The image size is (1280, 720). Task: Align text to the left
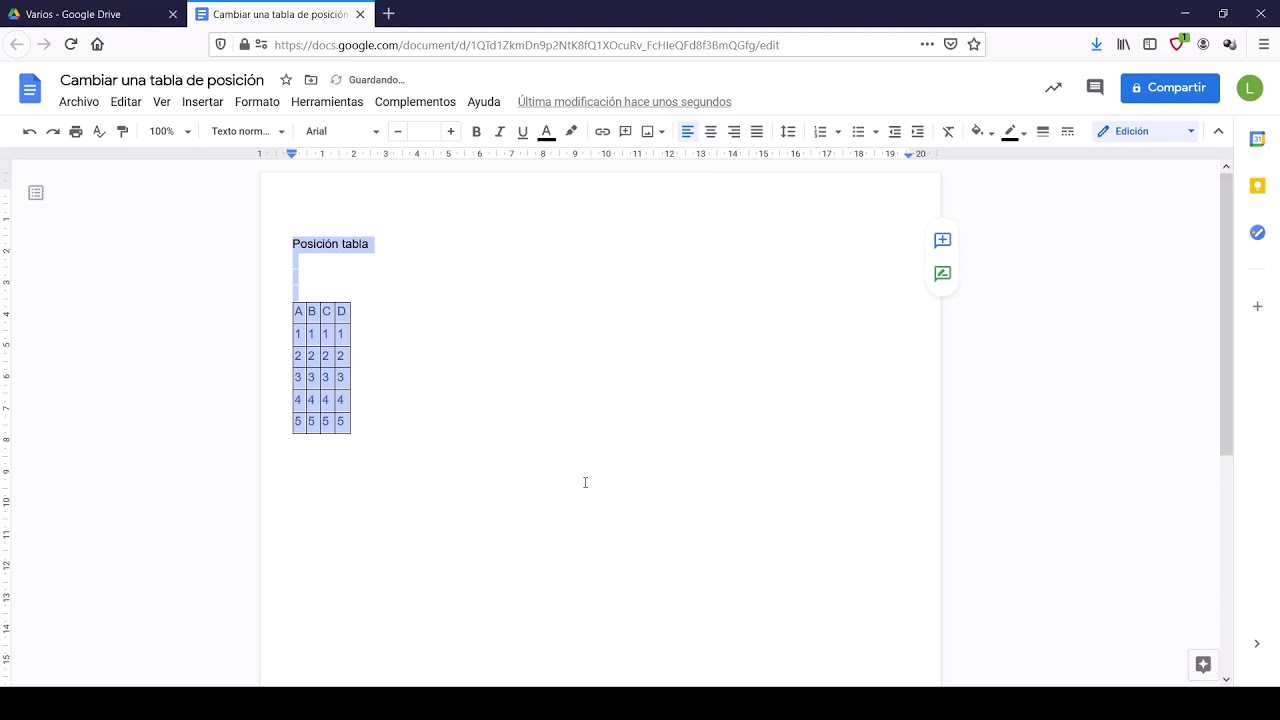pyautogui.click(x=687, y=132)
